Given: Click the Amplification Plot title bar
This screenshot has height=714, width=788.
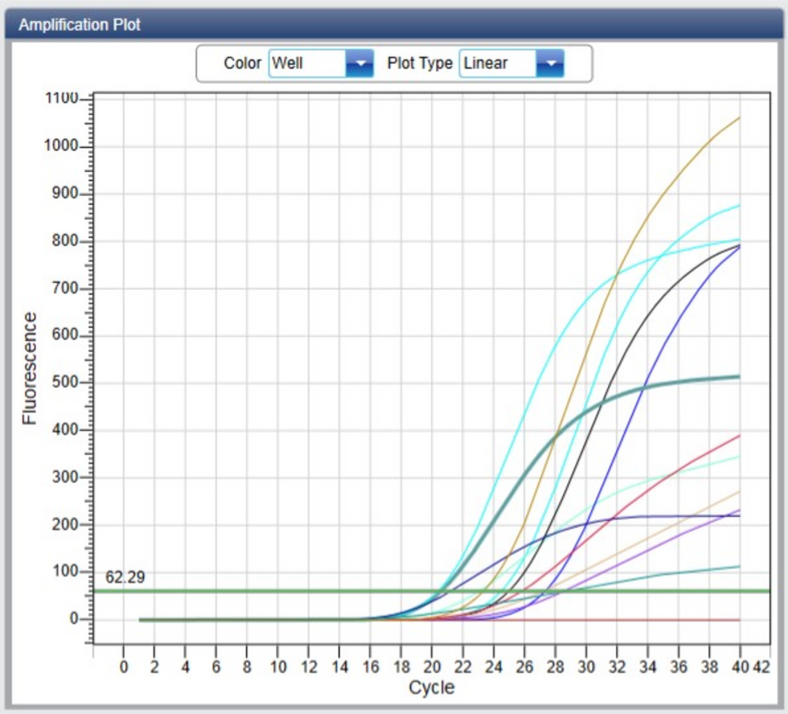Looking at the screenshot, I should [394, 24].
